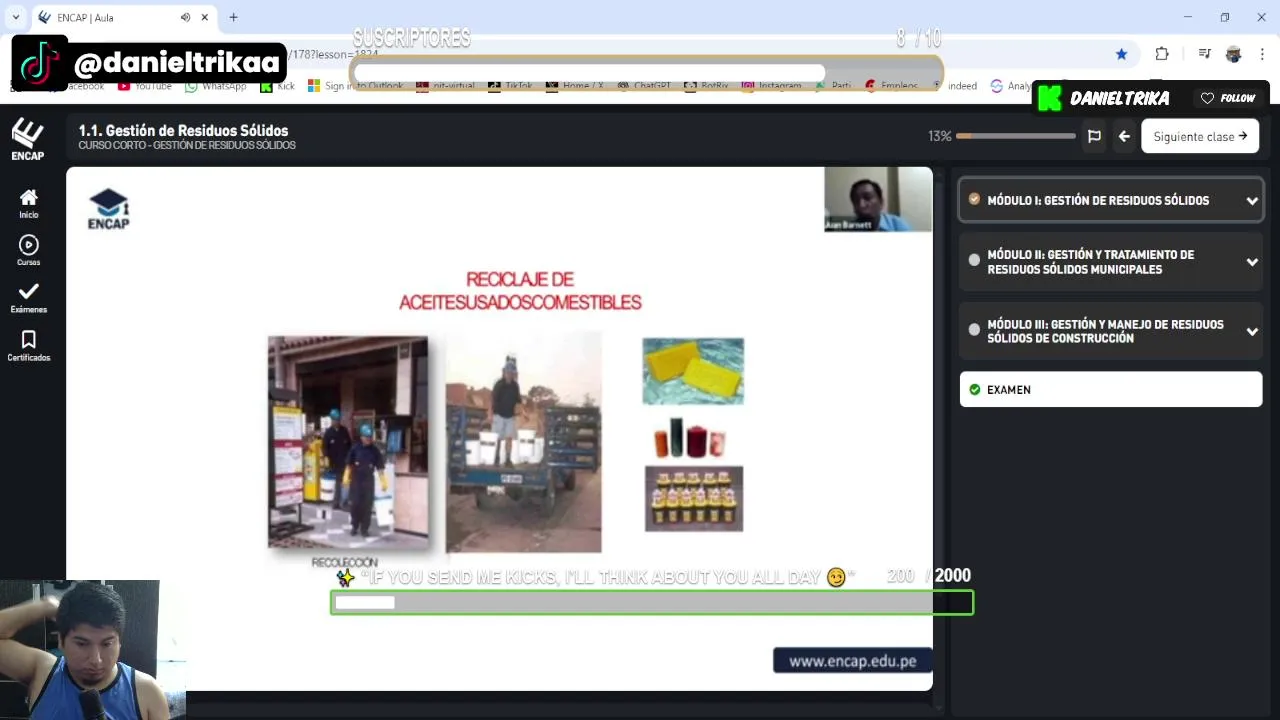Click the Sign in to Outlook bookmark
This screenshot has width=1280, height=720.
(355, 86)
